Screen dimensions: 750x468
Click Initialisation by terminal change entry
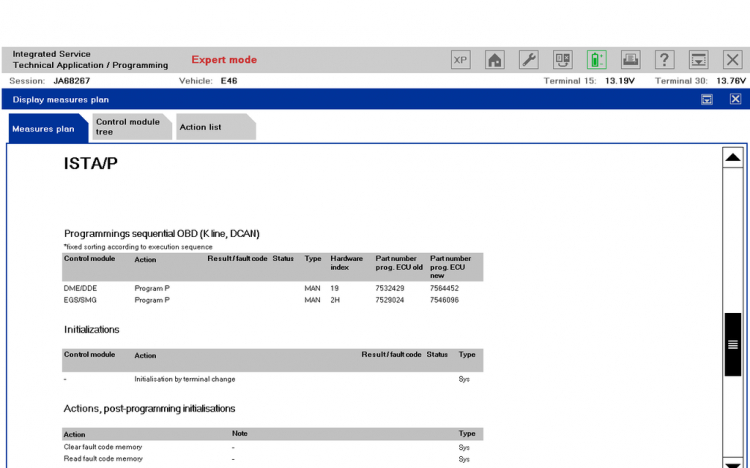pos(185,379)
